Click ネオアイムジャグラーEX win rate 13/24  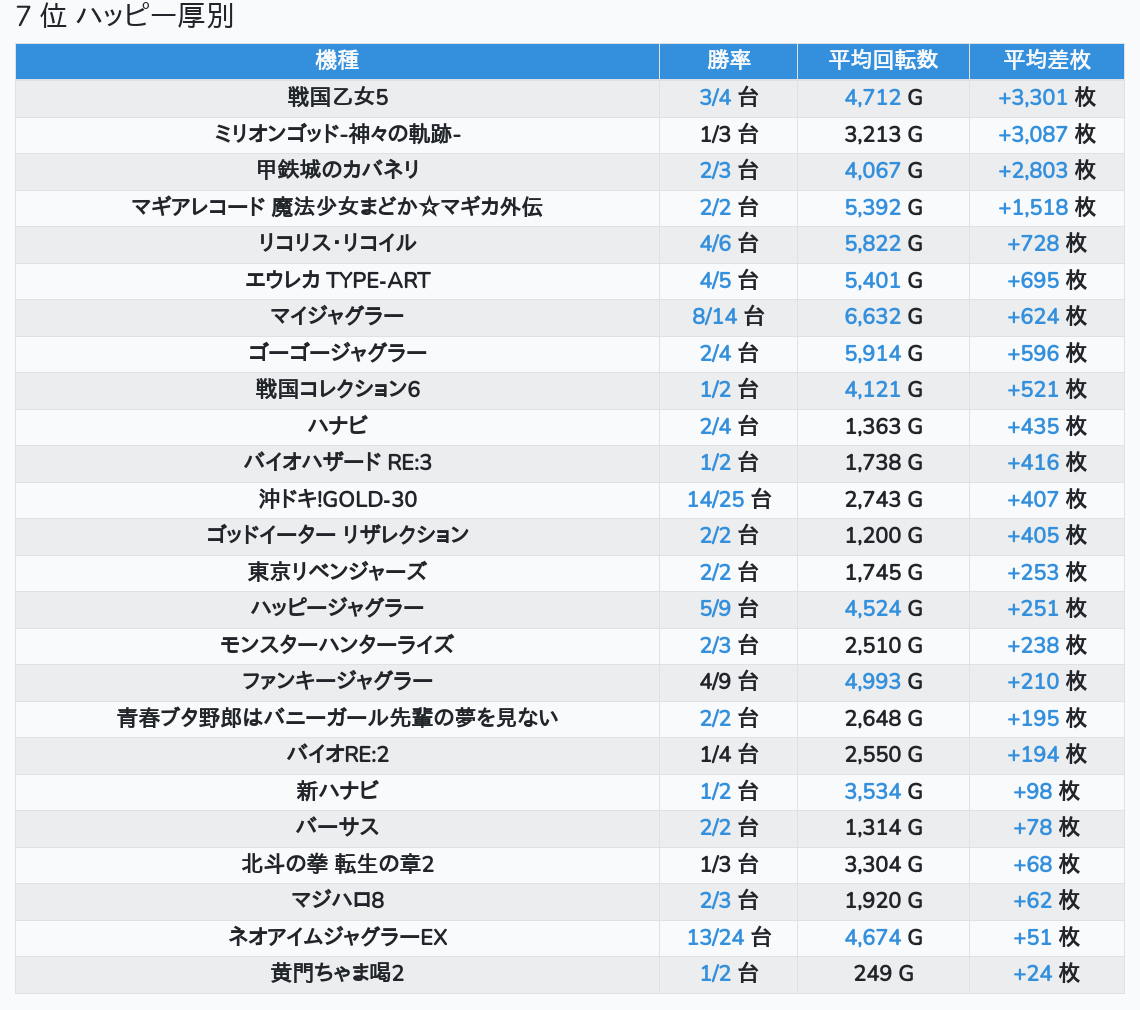[x=716, y=937]
